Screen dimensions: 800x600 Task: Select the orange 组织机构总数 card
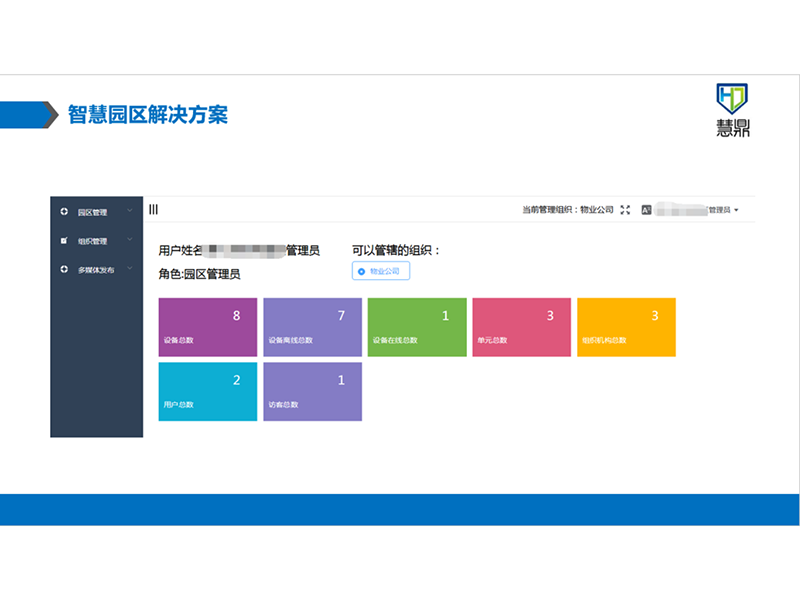click(x=626, y=327)
